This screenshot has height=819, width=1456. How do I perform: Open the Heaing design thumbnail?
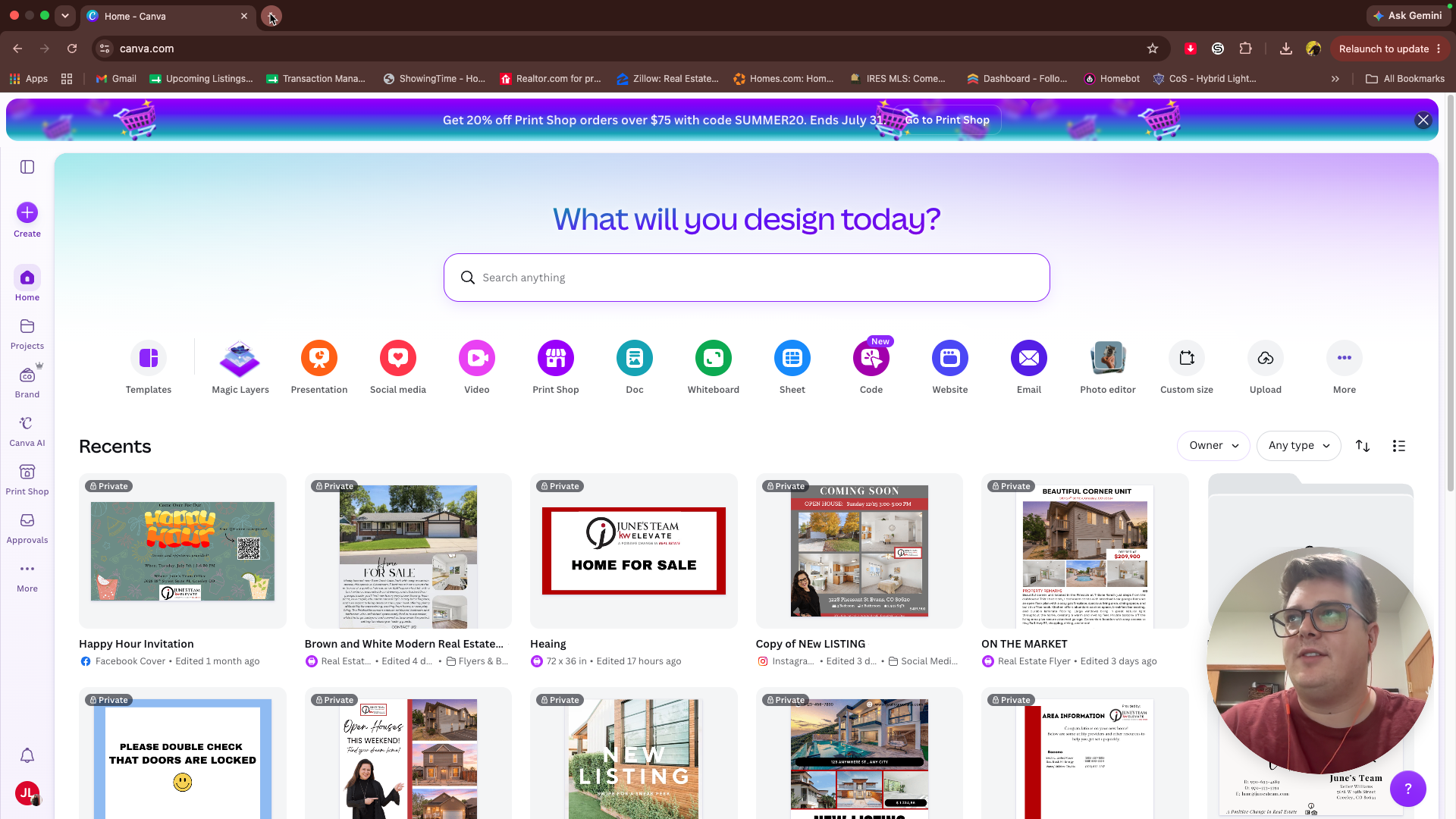pos(634,551)
